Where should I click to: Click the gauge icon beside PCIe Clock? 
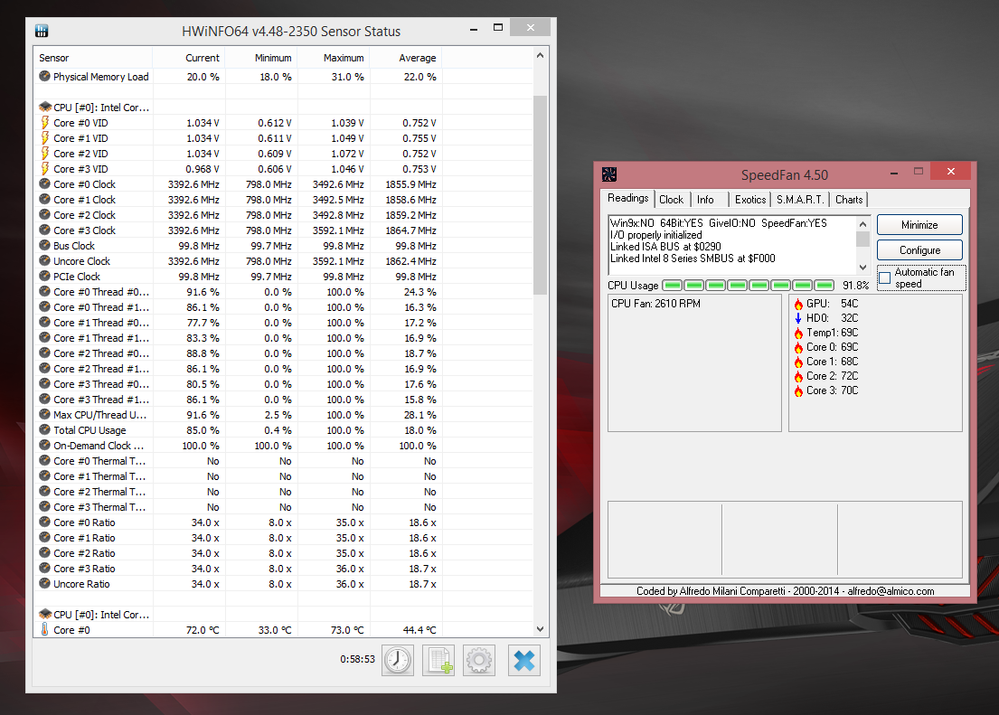pos(45,276)
